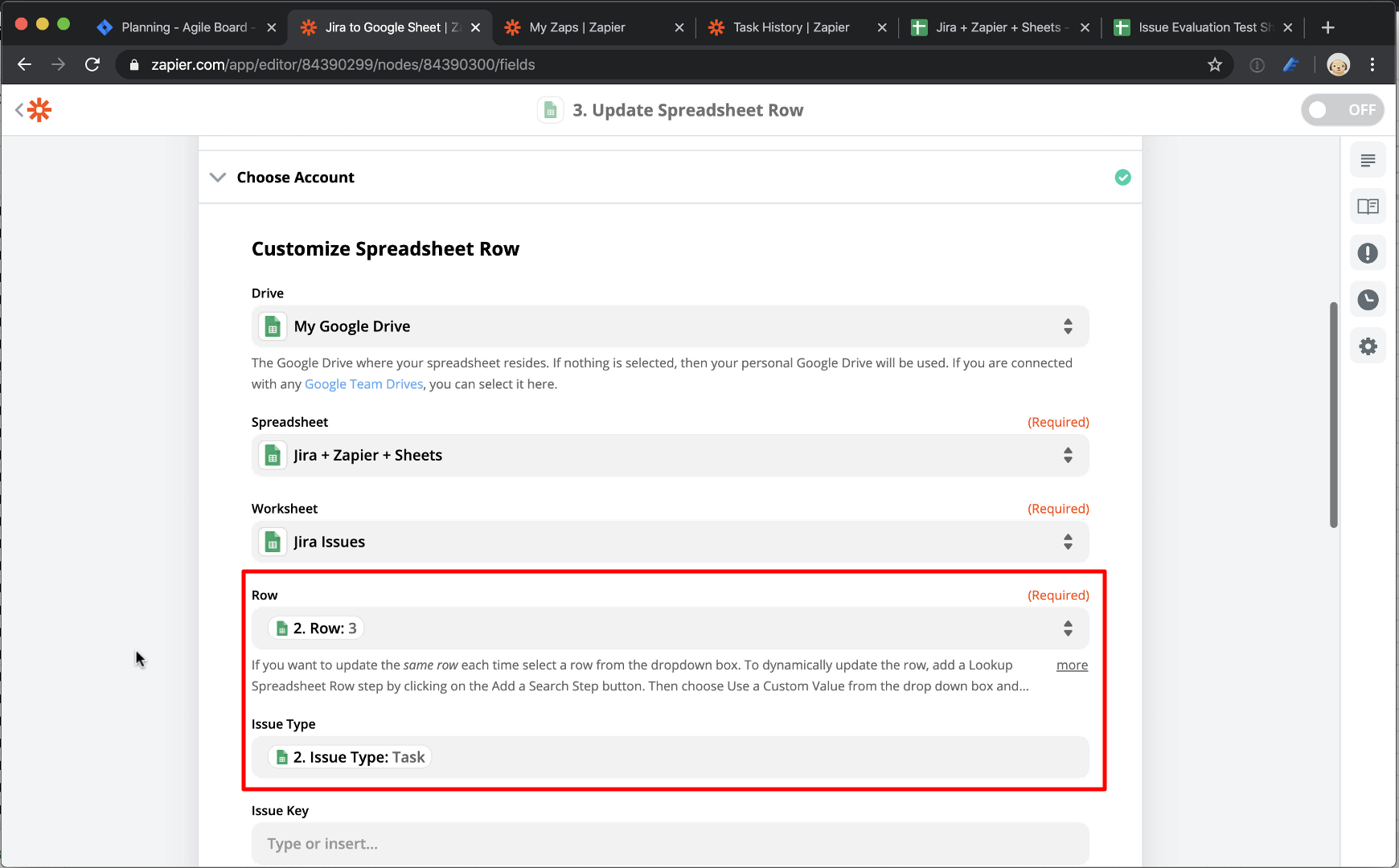This screenshot has height=868, width=1399.
Task: Click the Issue Key input field
Action: coord(670,844)
